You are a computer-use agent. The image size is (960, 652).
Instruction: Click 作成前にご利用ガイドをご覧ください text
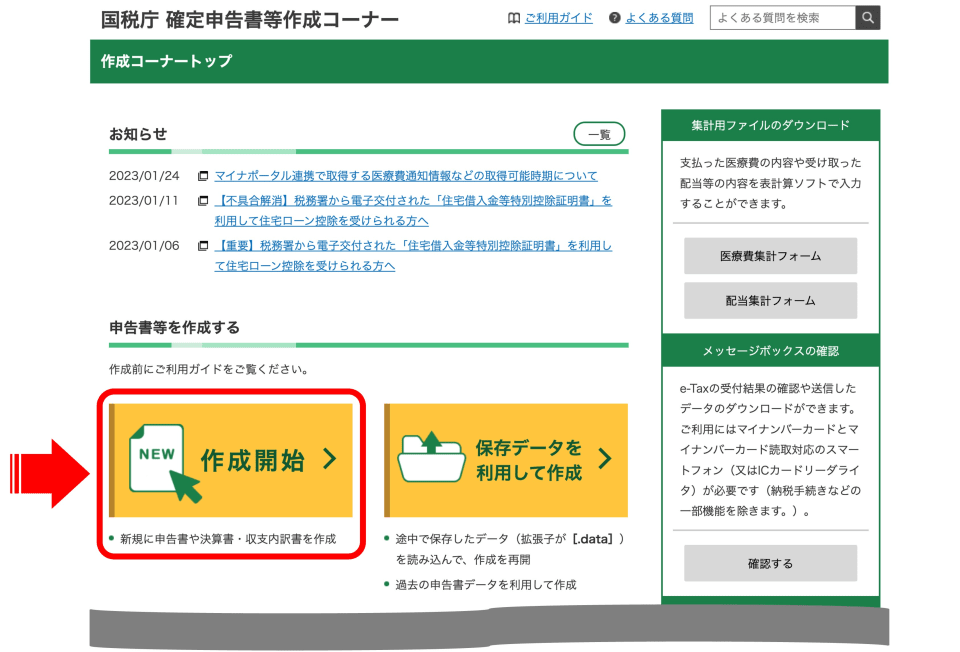(209, 369)
